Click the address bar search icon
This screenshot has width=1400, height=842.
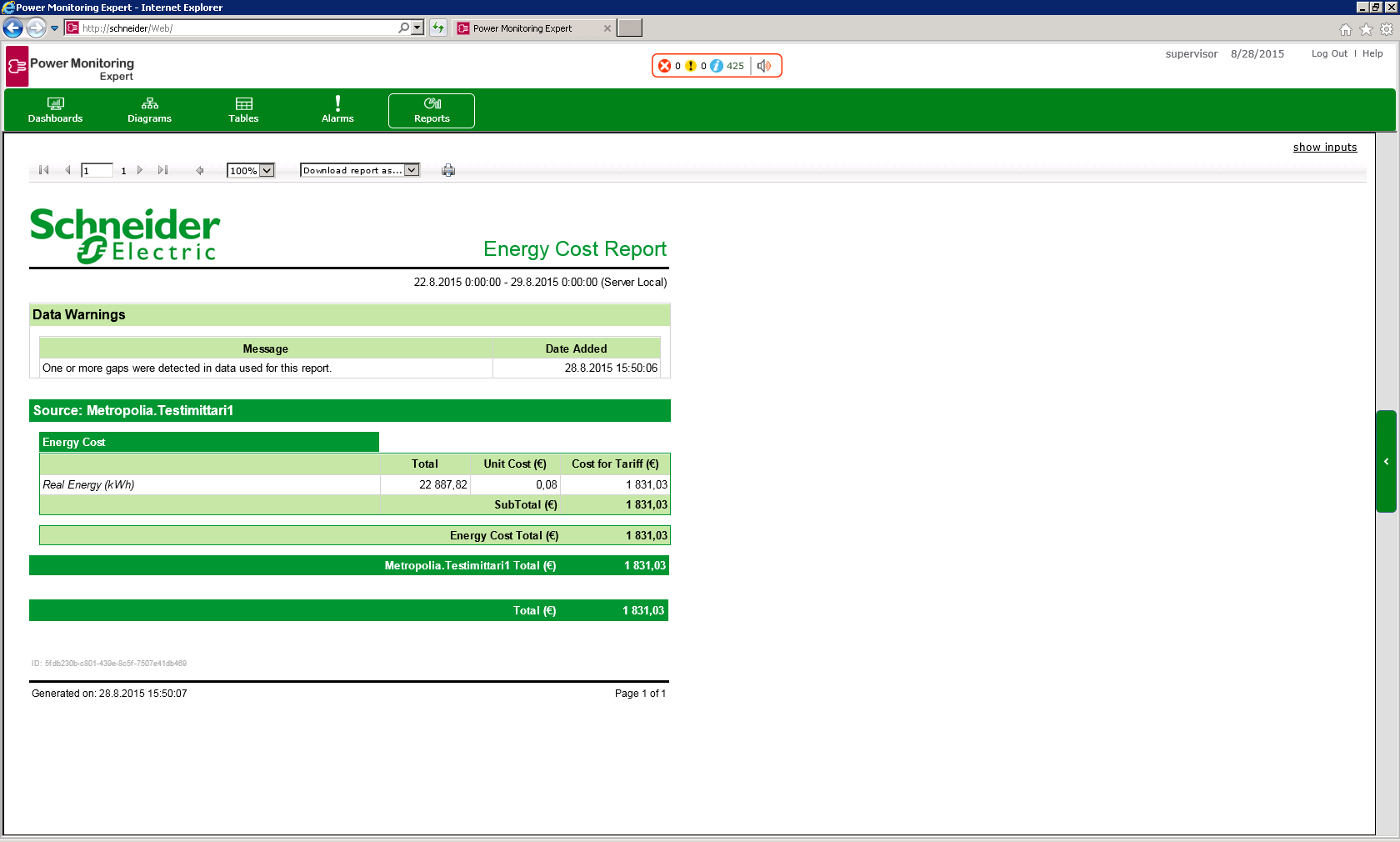(404, 28)
